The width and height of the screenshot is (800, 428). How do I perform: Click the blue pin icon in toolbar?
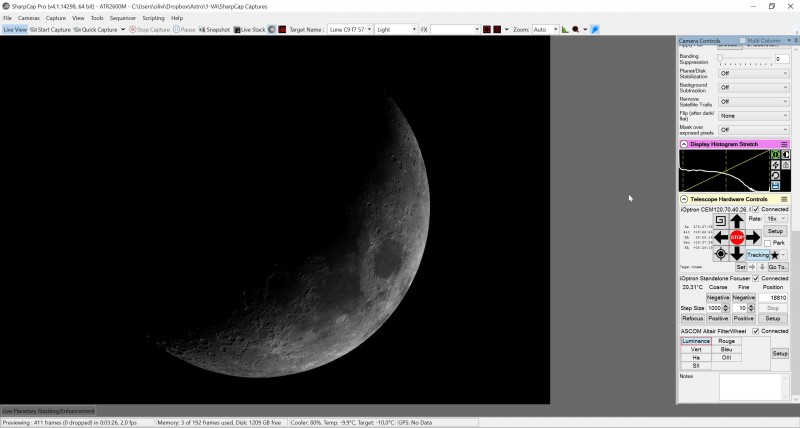tap(595, 30)
